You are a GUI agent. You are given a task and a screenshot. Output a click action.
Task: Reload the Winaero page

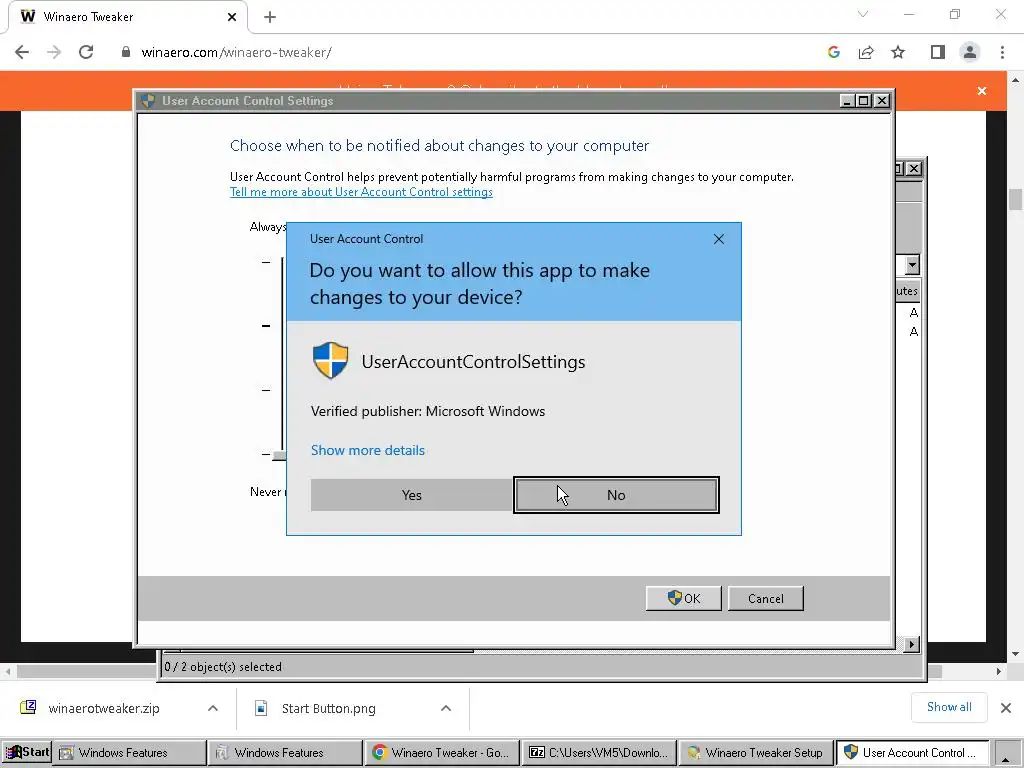(x=86, y=52)
